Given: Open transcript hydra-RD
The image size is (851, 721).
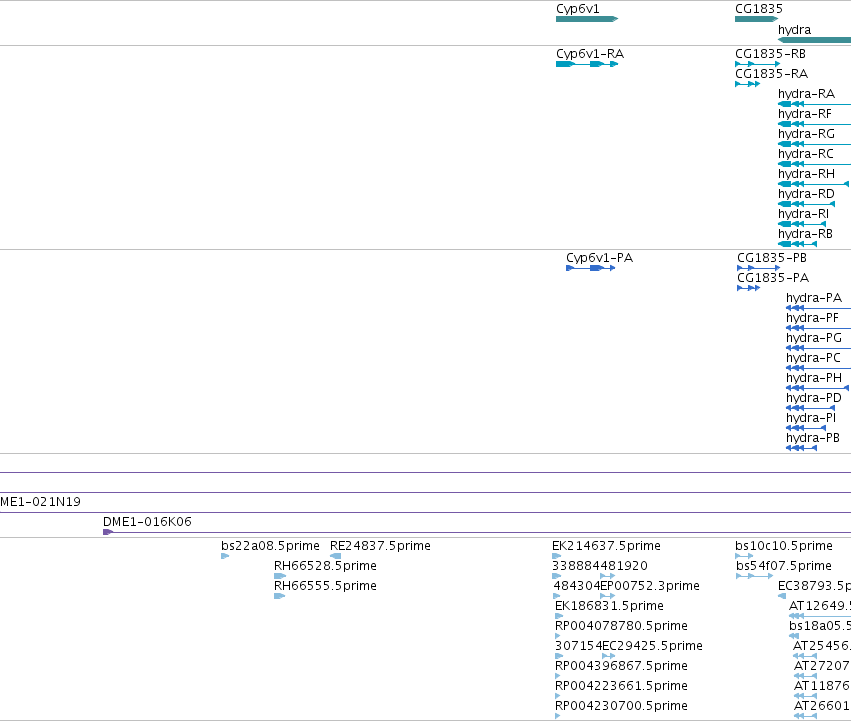Looking at the screenshot, I should 806,194.
